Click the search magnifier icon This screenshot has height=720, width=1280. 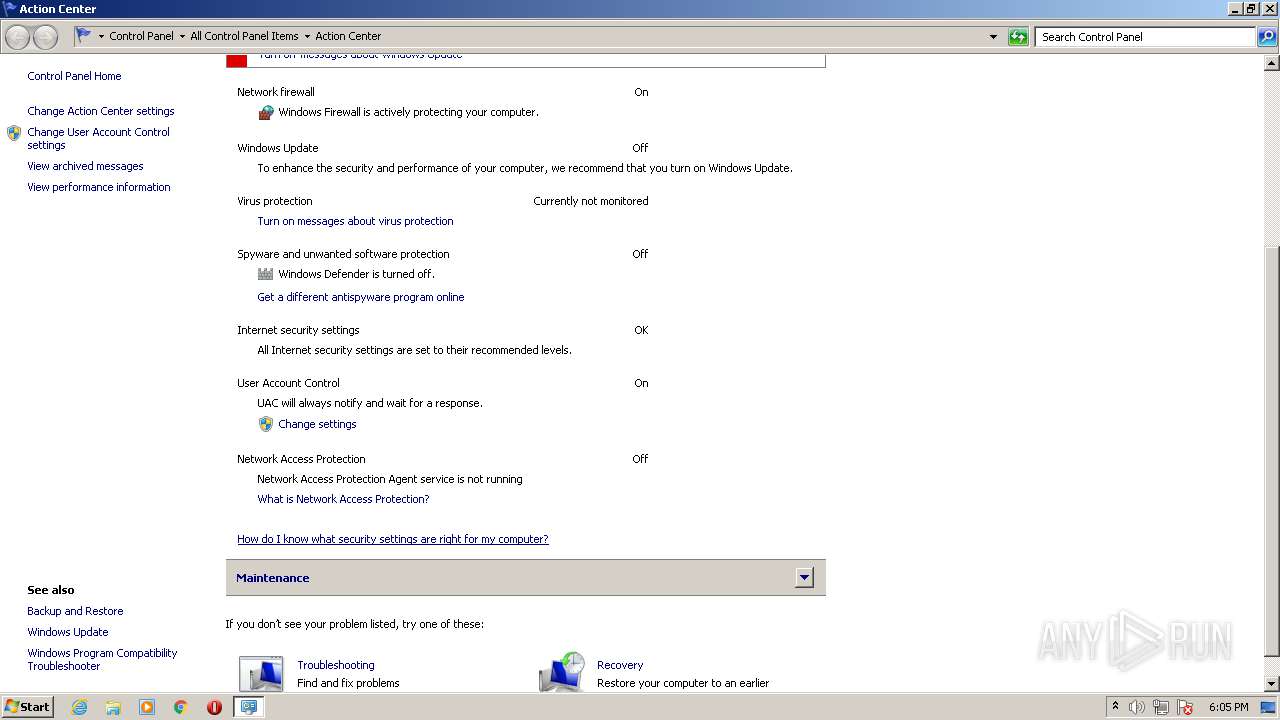(1267, 37)
